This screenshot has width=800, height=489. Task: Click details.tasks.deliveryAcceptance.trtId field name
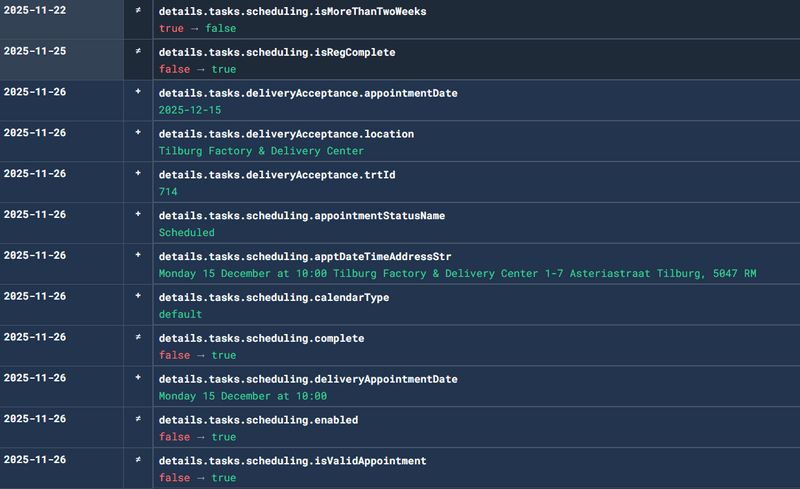pos(277,175)
